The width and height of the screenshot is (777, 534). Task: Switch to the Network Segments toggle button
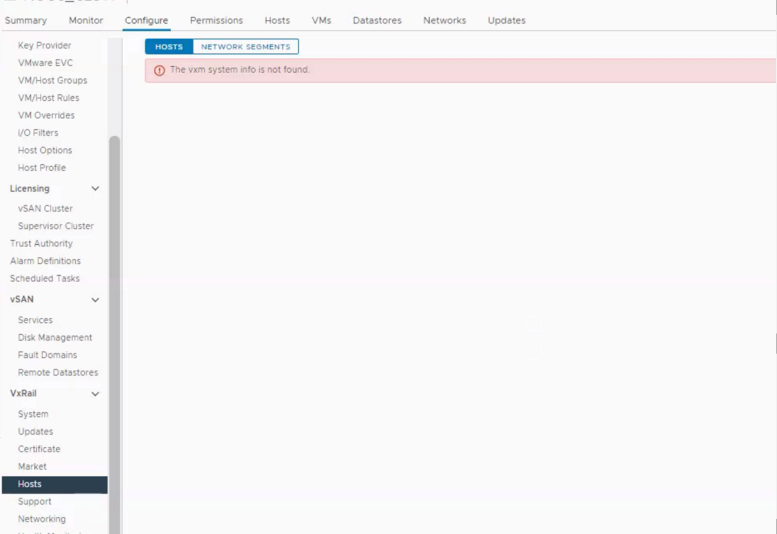pyautogui.click(x=246, y=47)
